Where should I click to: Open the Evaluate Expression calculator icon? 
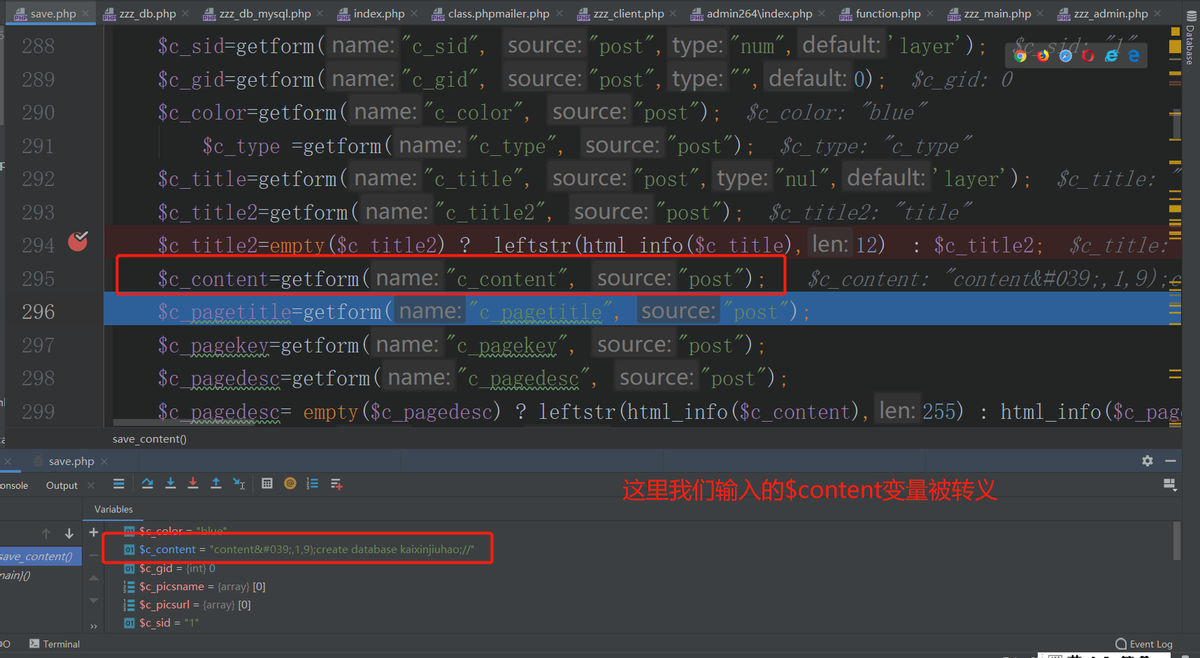tap(267, 484)
